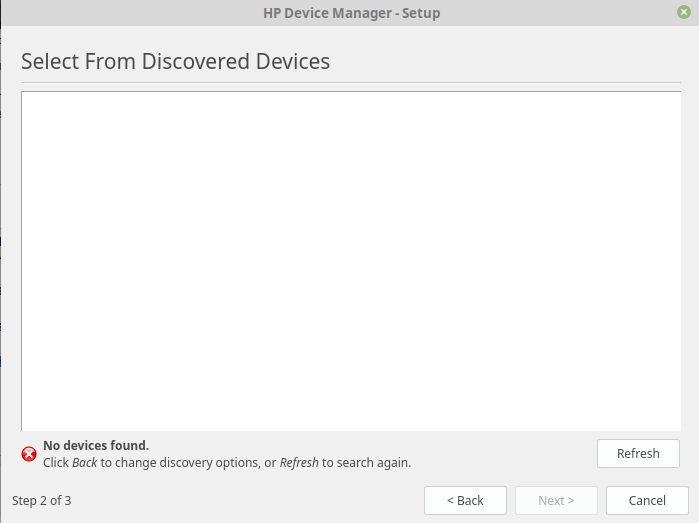Image resolution: width=699 pixels, height=523 pixels.
Task: Click the 'HP Device Manager - Setup' title bar text
Action: [351, 13]
